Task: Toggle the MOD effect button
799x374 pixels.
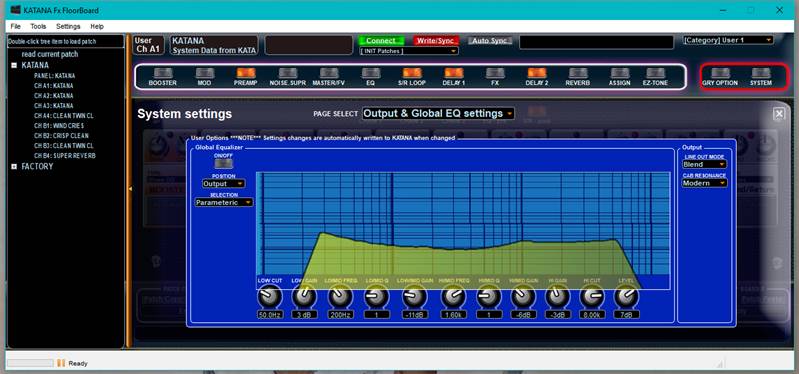Action: tap(205, 73)
